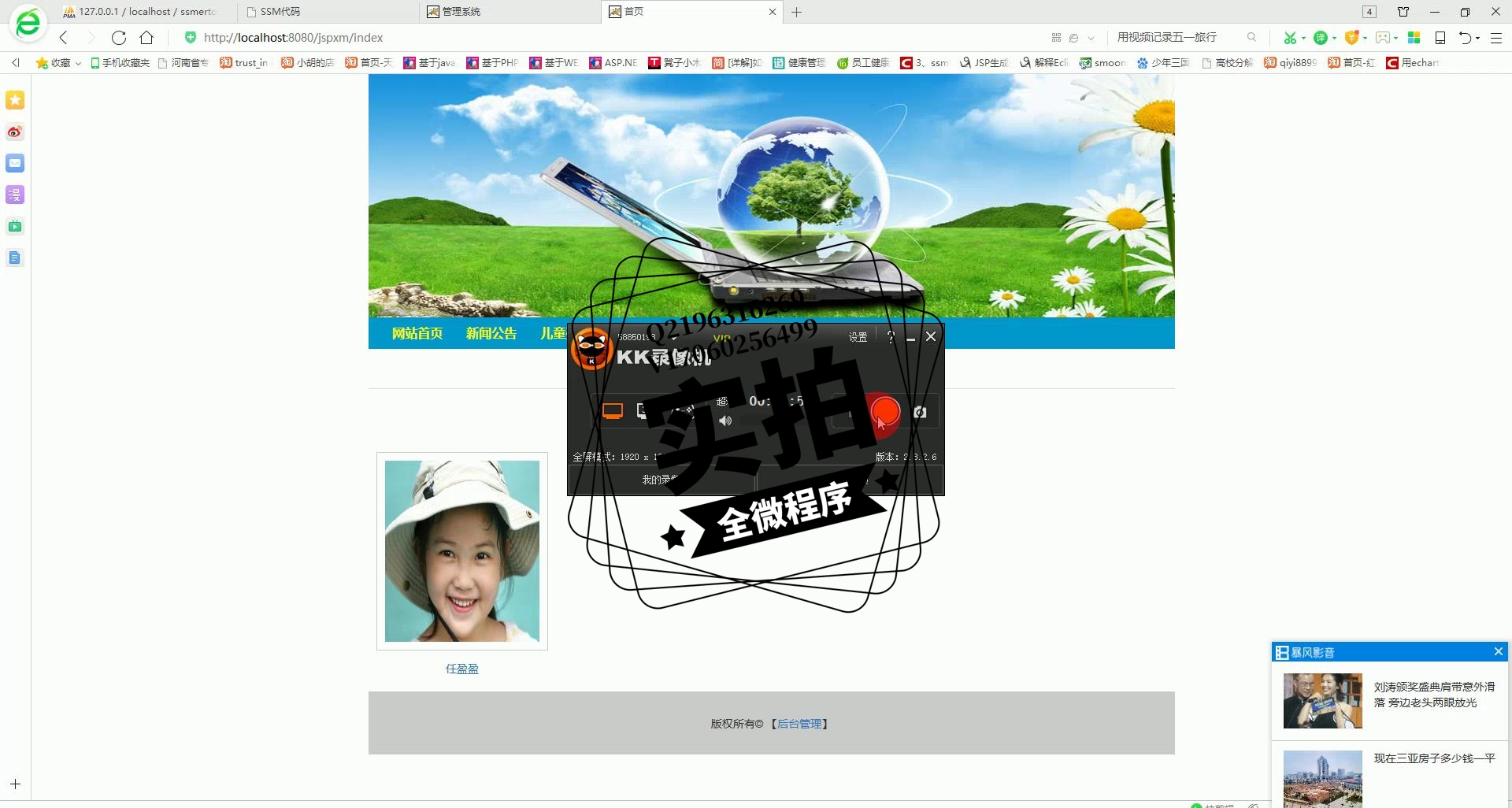Viewport: 1512px width, 808px height.
Task: Open the Weibo sidebar icon
Action: [x=15, y=132]
